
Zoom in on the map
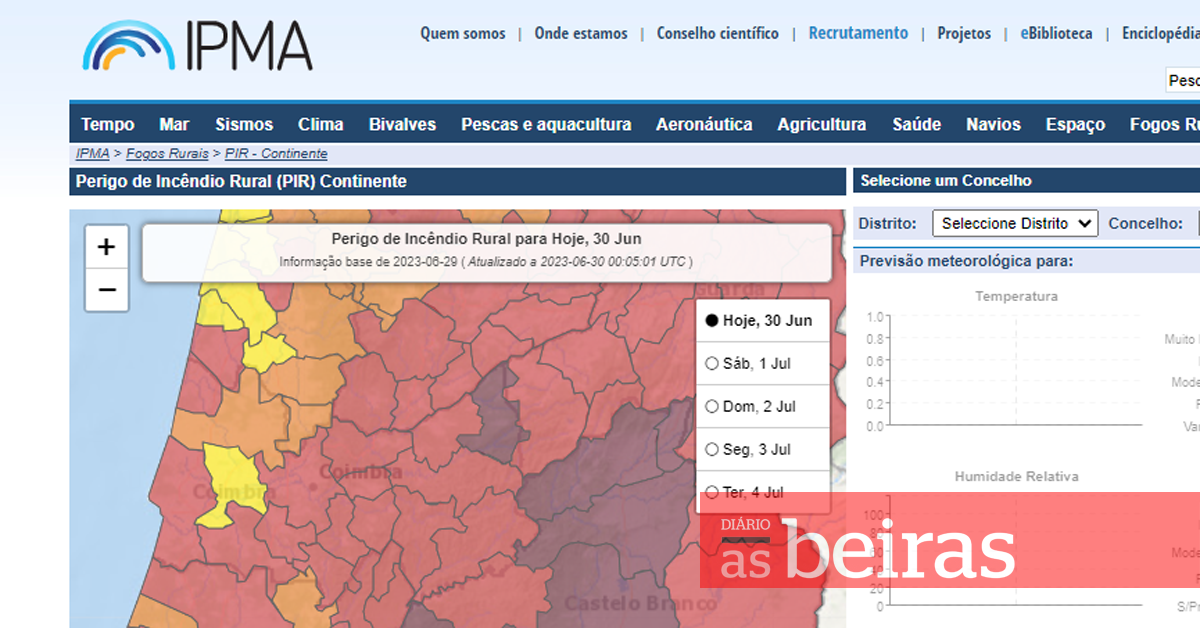(107, 247)
